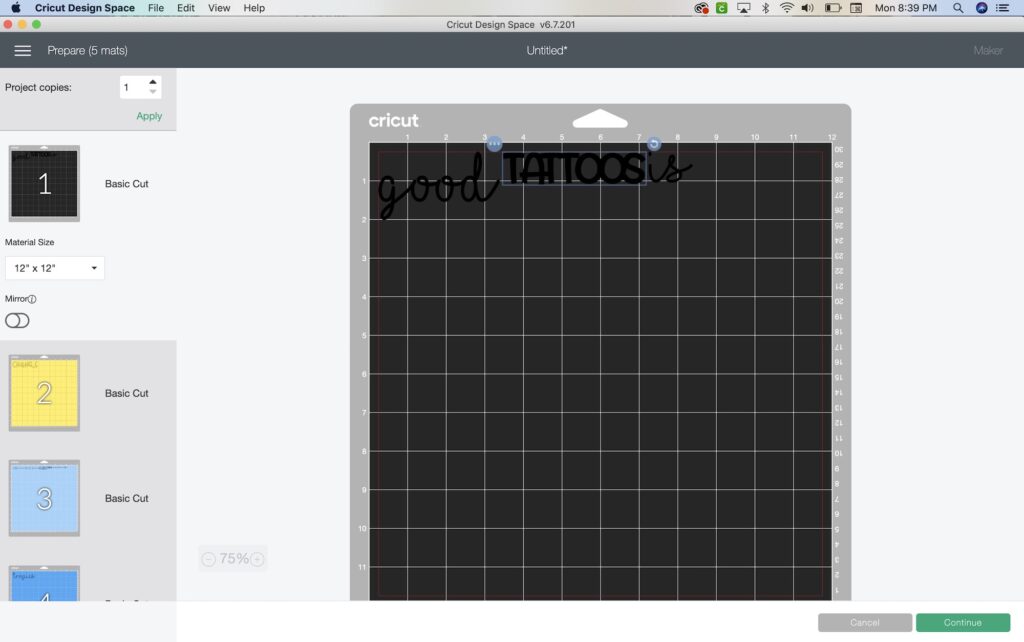Launch Siri from the menu bar
The height and width of the screenshot is (642, 1024).
click(982, 8)
